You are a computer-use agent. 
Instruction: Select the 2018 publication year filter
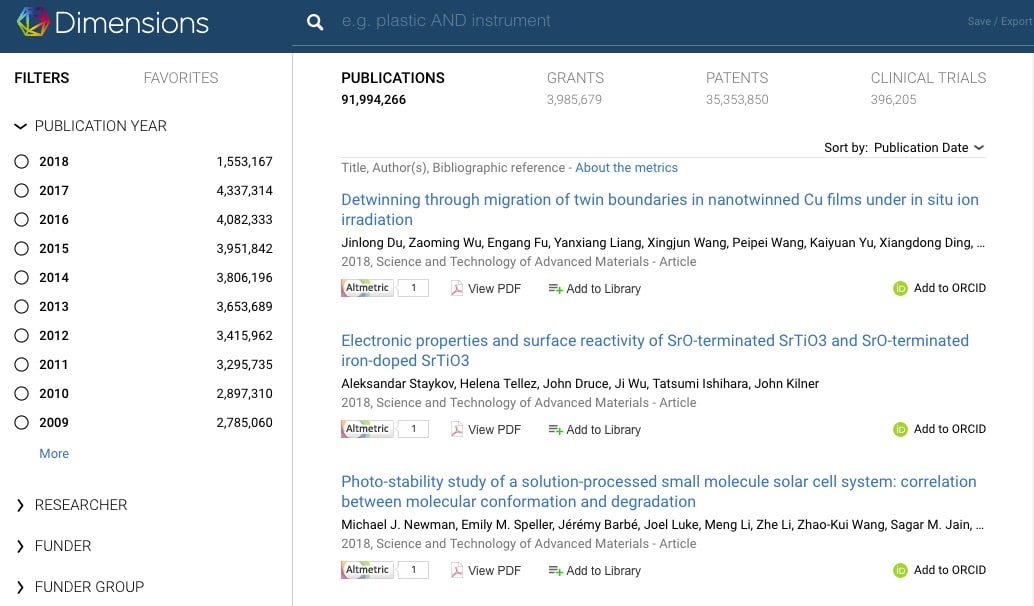[x=22, y=161]
